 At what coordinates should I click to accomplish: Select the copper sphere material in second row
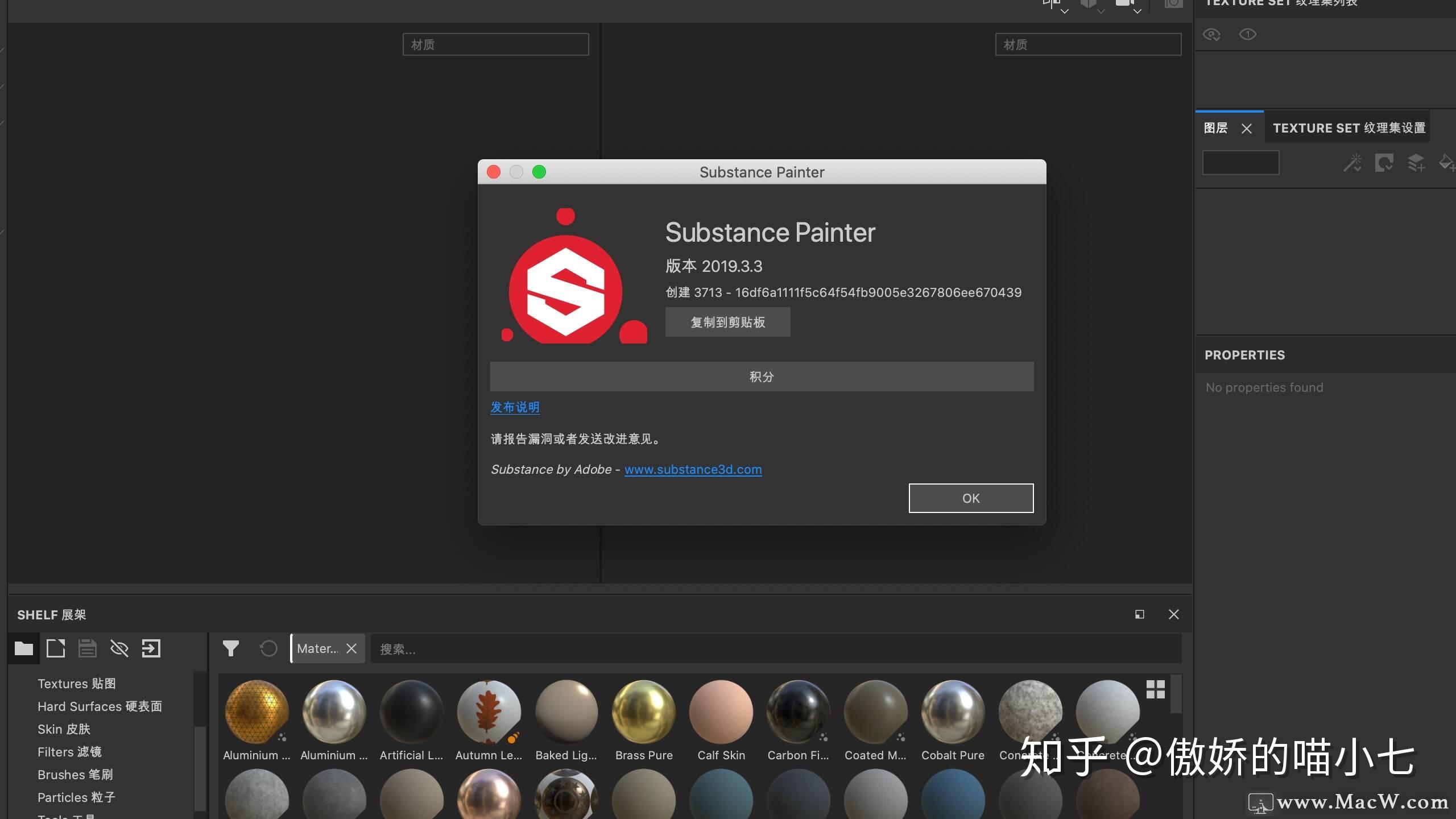[x=489, y=794]
